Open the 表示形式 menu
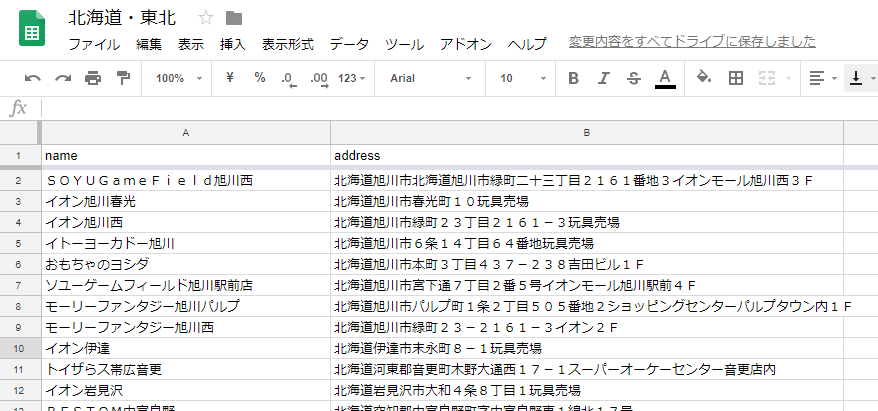 [x=288, y=44]
